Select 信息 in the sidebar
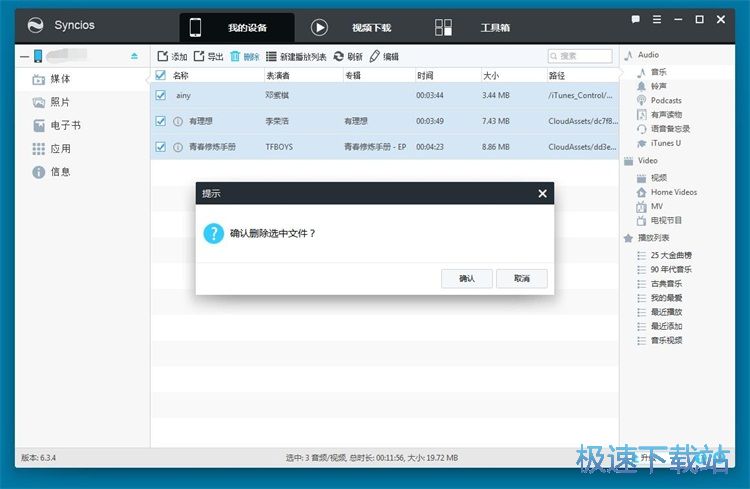The width and height of the screenshot is (750, 489). click(x=51, y=172)
